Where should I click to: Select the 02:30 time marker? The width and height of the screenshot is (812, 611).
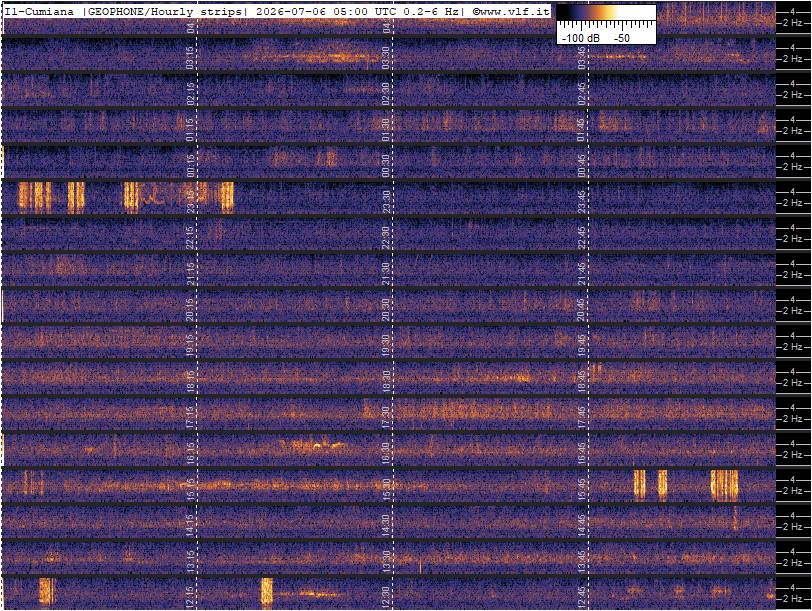(x=386, y=94)
